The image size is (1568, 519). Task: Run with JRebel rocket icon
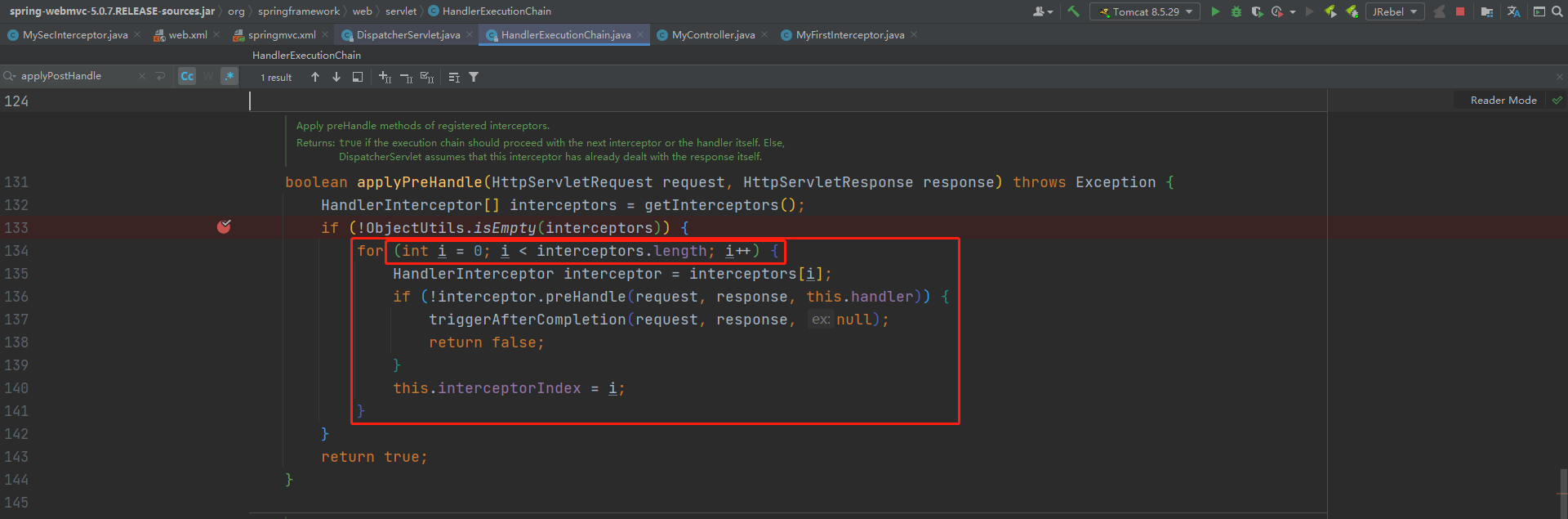1330,11
